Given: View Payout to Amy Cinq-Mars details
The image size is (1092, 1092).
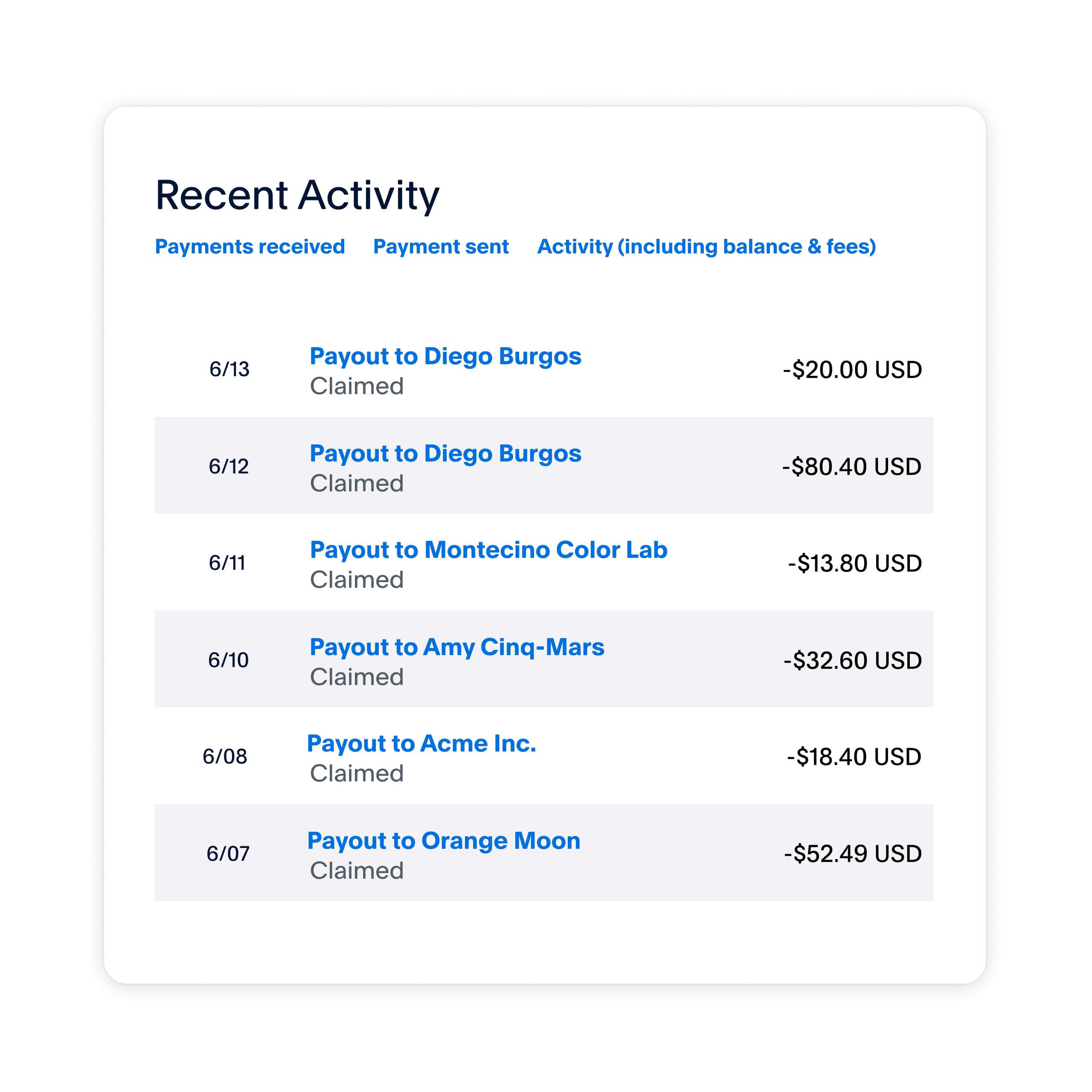Looking at the screenshot, I should (457, 647).
